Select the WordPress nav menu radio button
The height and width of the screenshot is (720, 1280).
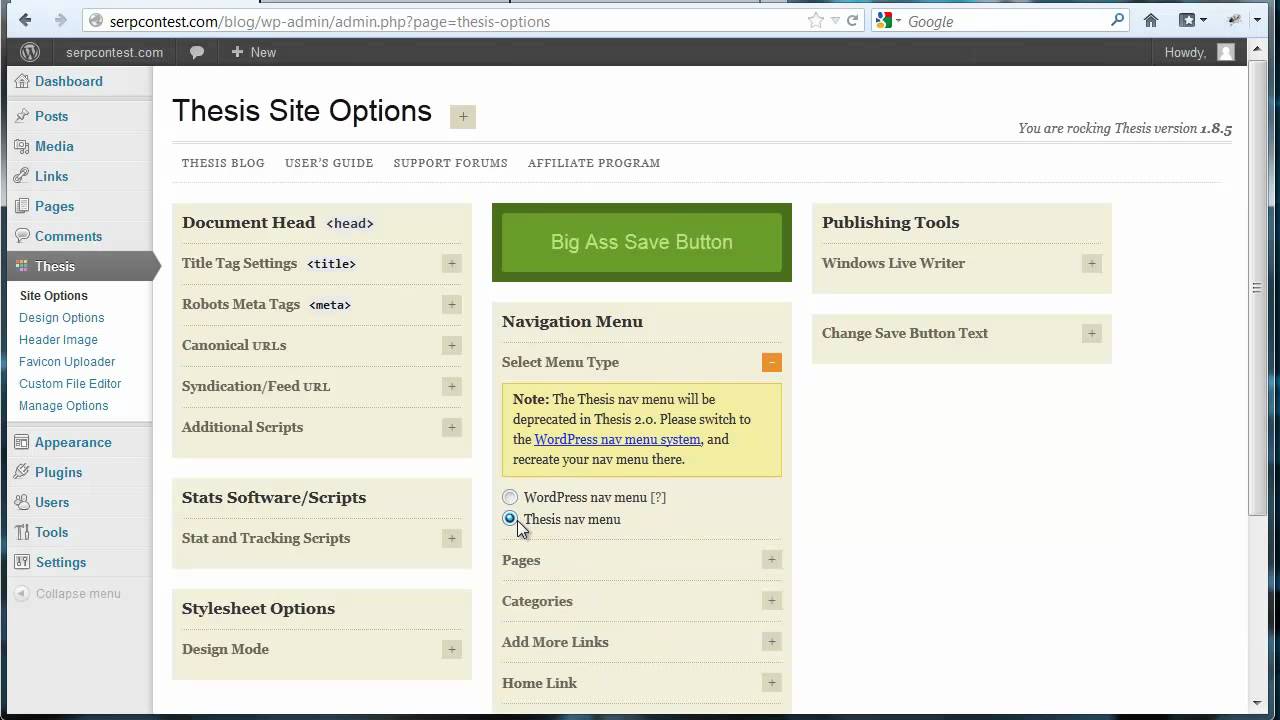(510, 497)
